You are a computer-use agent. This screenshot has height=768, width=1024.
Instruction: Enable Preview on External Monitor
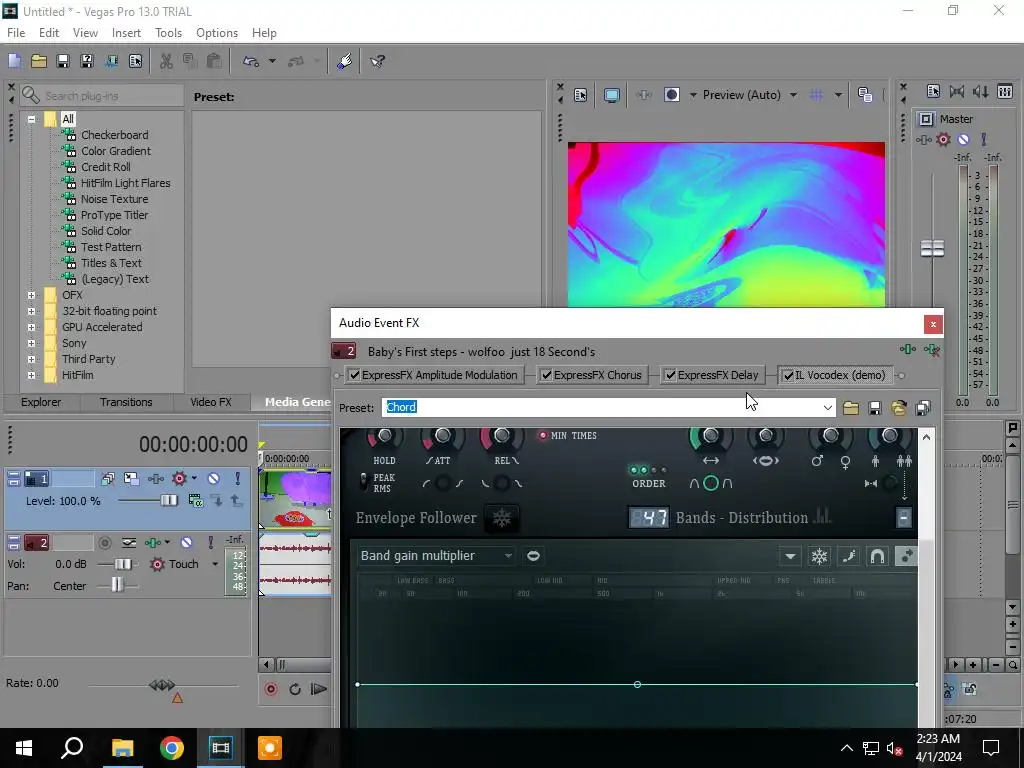coord(612,95)
